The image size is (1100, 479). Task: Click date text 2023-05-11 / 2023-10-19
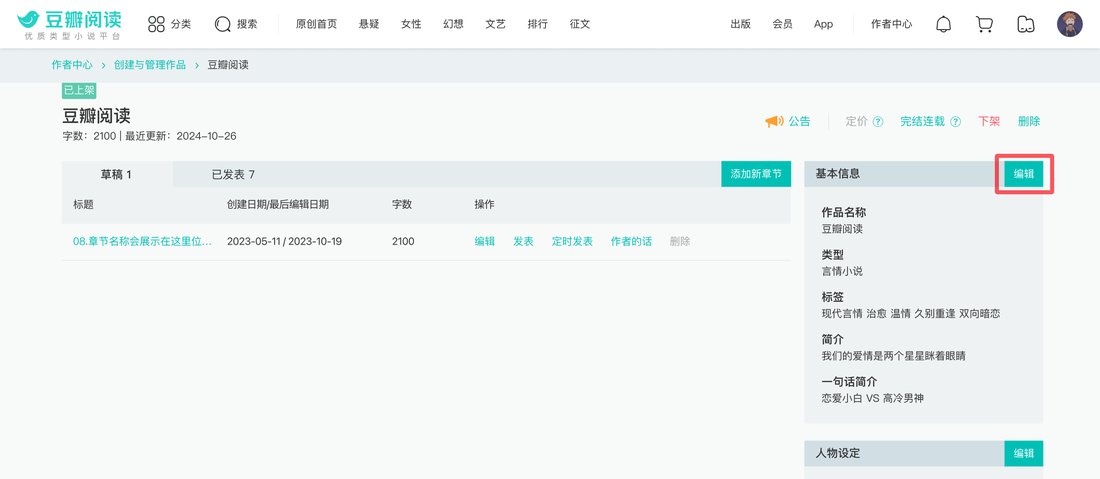(x=284, y=241)
